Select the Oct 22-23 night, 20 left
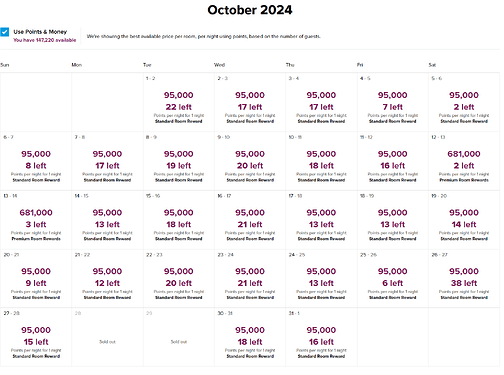Screen dimensions: 504x375 (x=179, y=279)
